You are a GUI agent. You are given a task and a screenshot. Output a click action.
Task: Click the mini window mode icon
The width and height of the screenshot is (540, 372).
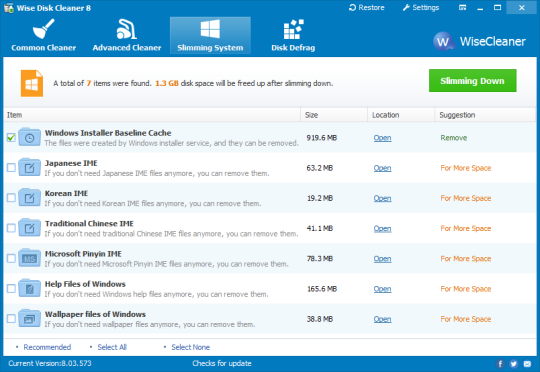[463, 8]
